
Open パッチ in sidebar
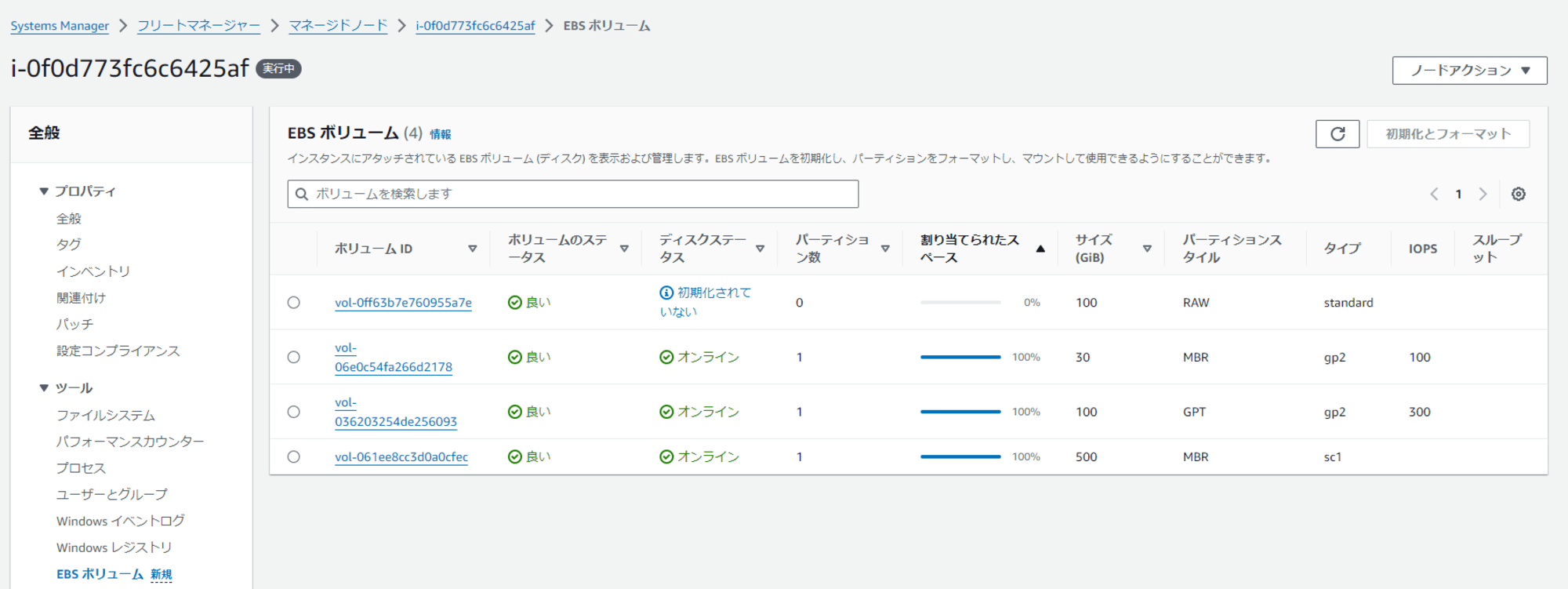(x=74, y=324)
